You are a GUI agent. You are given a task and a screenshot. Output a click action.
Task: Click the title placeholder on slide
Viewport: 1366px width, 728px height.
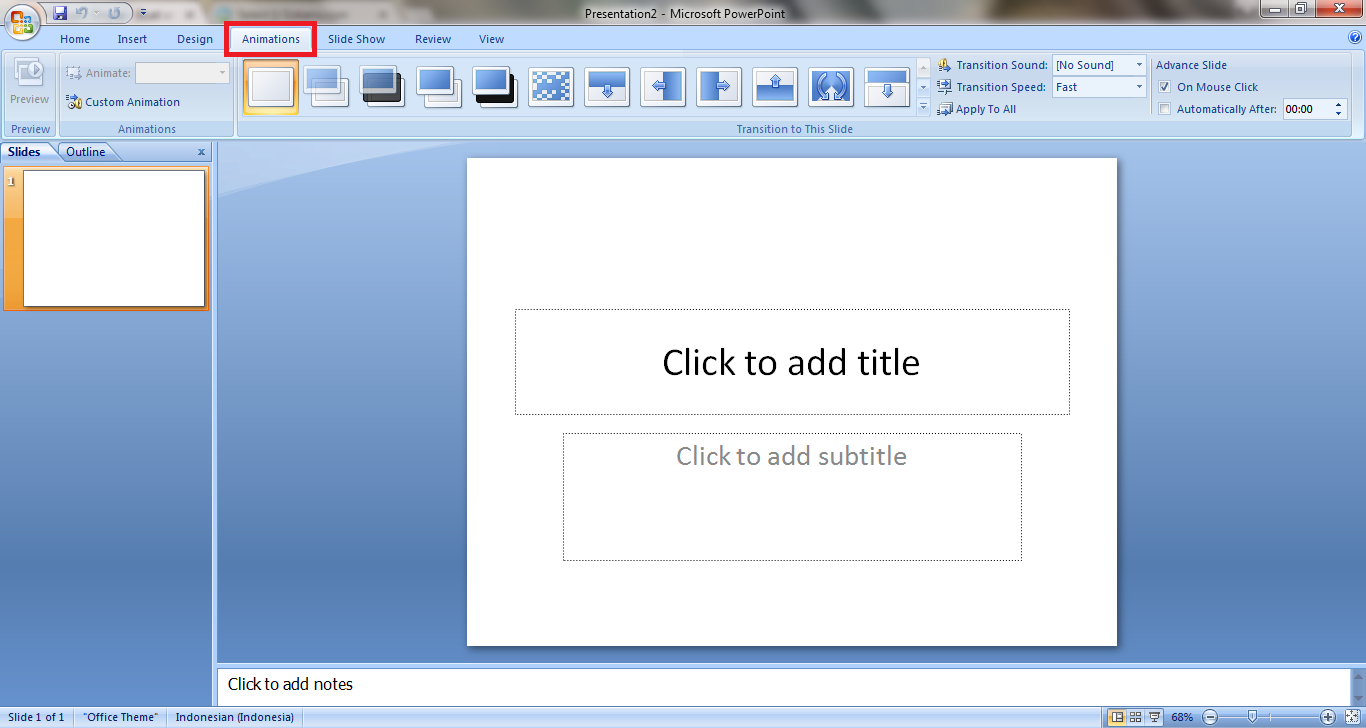792,362
